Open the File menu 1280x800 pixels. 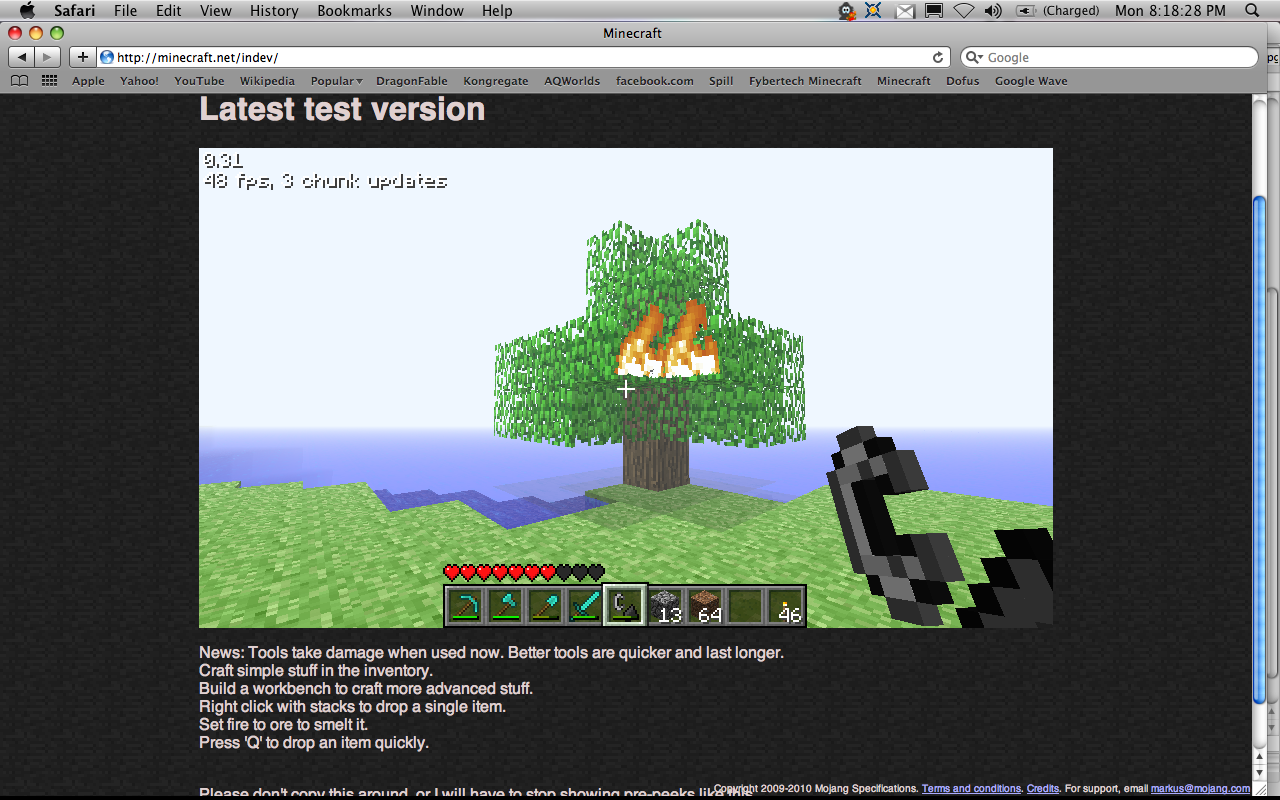pyautogui.click(x=125, y=11)
